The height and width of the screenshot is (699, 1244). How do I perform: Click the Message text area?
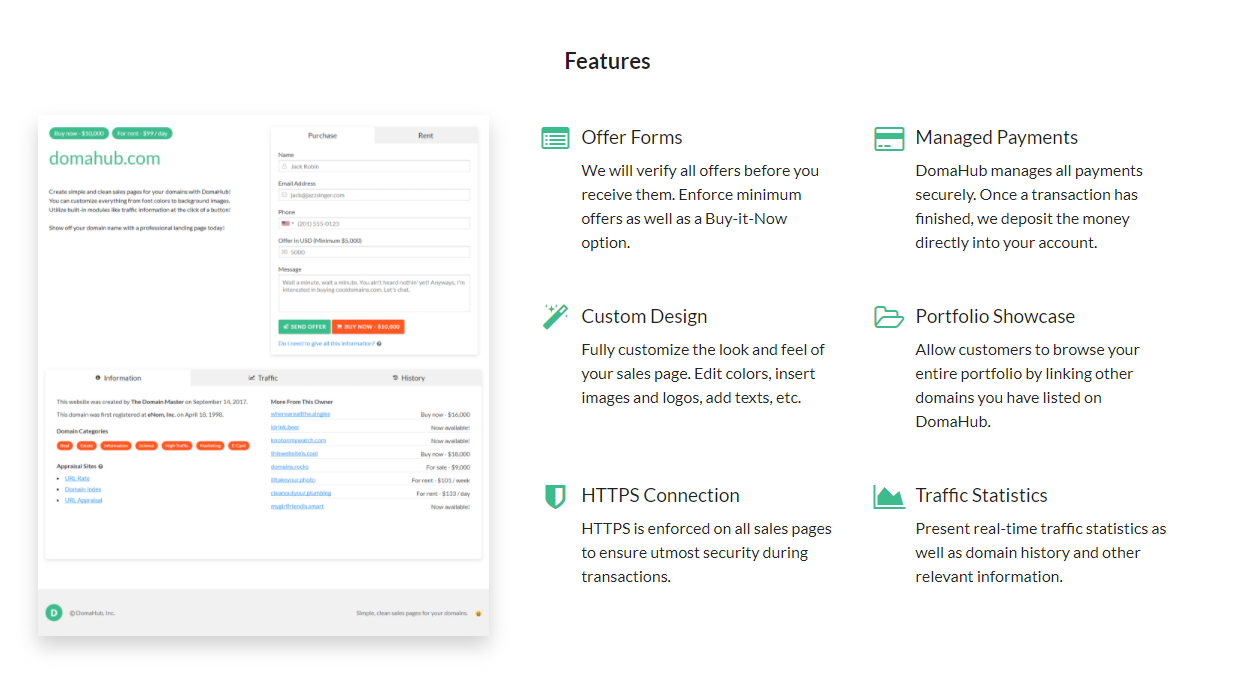click(x=374, y=293)
